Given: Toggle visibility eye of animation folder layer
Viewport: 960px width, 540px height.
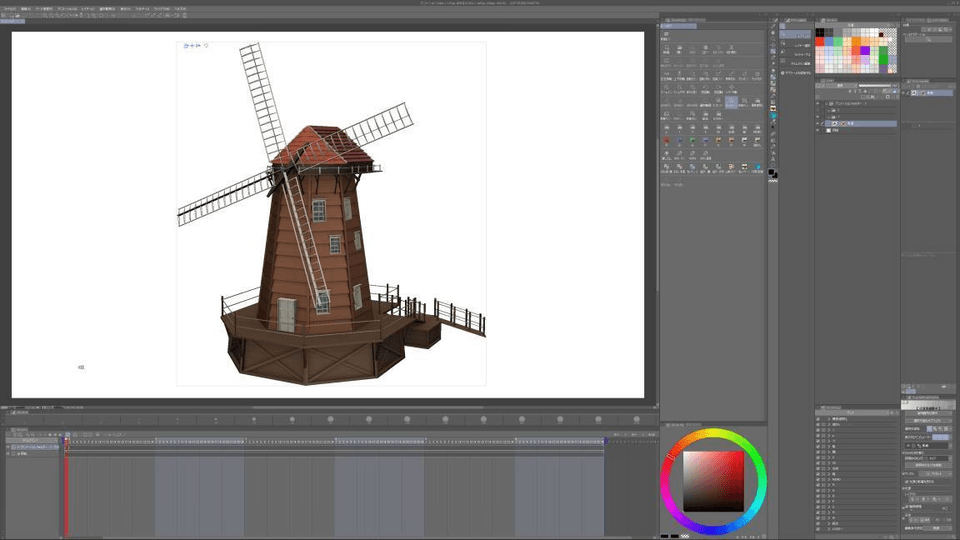Looking at the screenshot, I should 818,103.
